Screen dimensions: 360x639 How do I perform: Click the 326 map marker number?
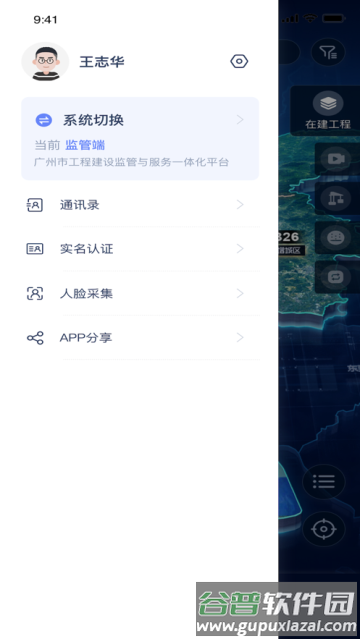tap(289, 237)
